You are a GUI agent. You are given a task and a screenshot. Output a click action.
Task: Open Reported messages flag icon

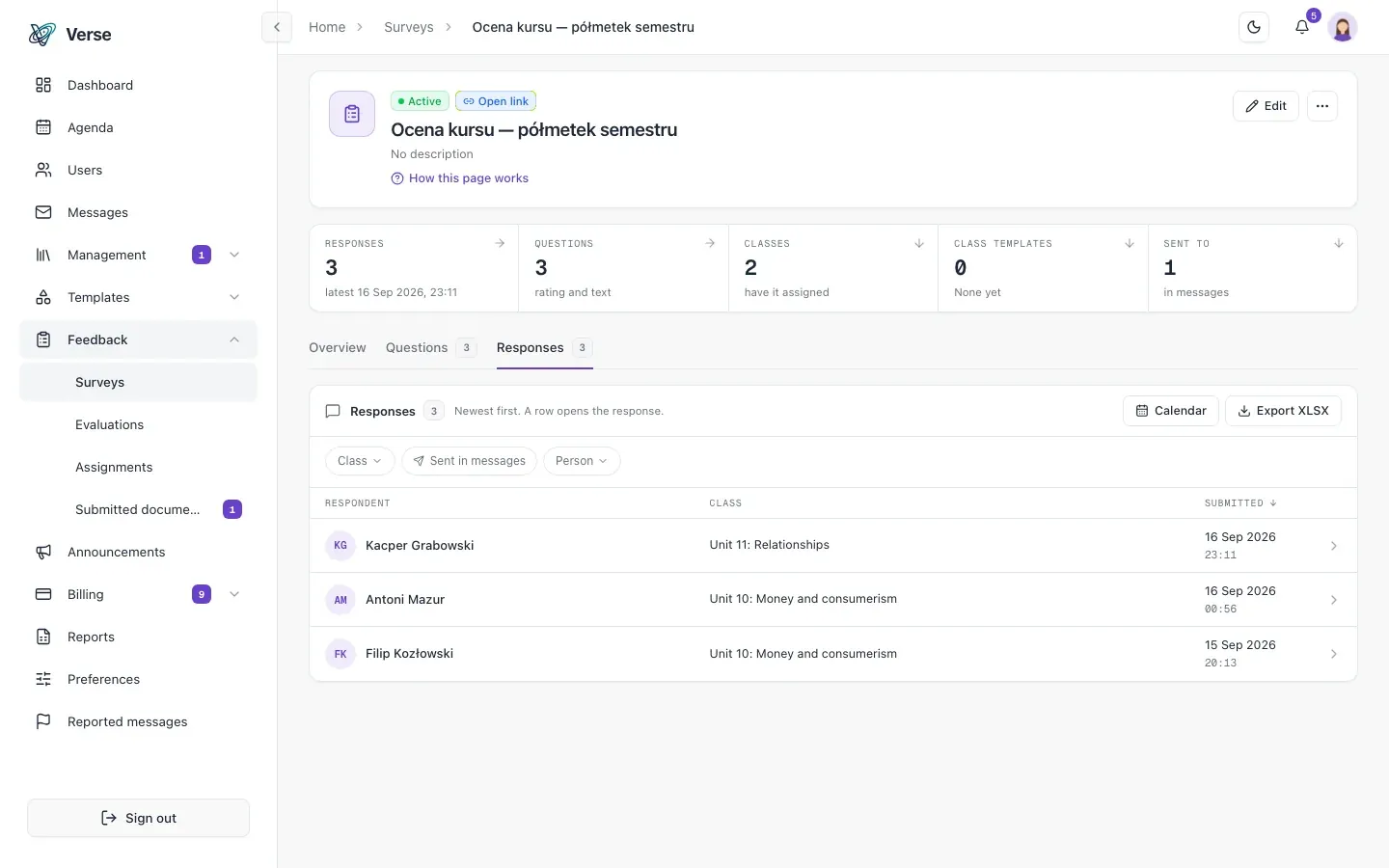pos(43,721)
